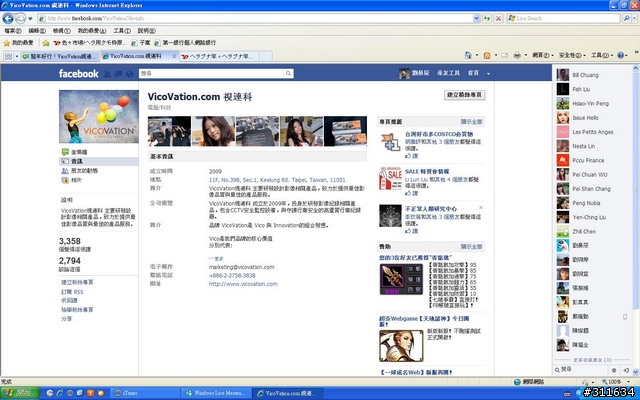Click the browser Back arrow button
Screen dimensions: 640x400
coord(8,18)
